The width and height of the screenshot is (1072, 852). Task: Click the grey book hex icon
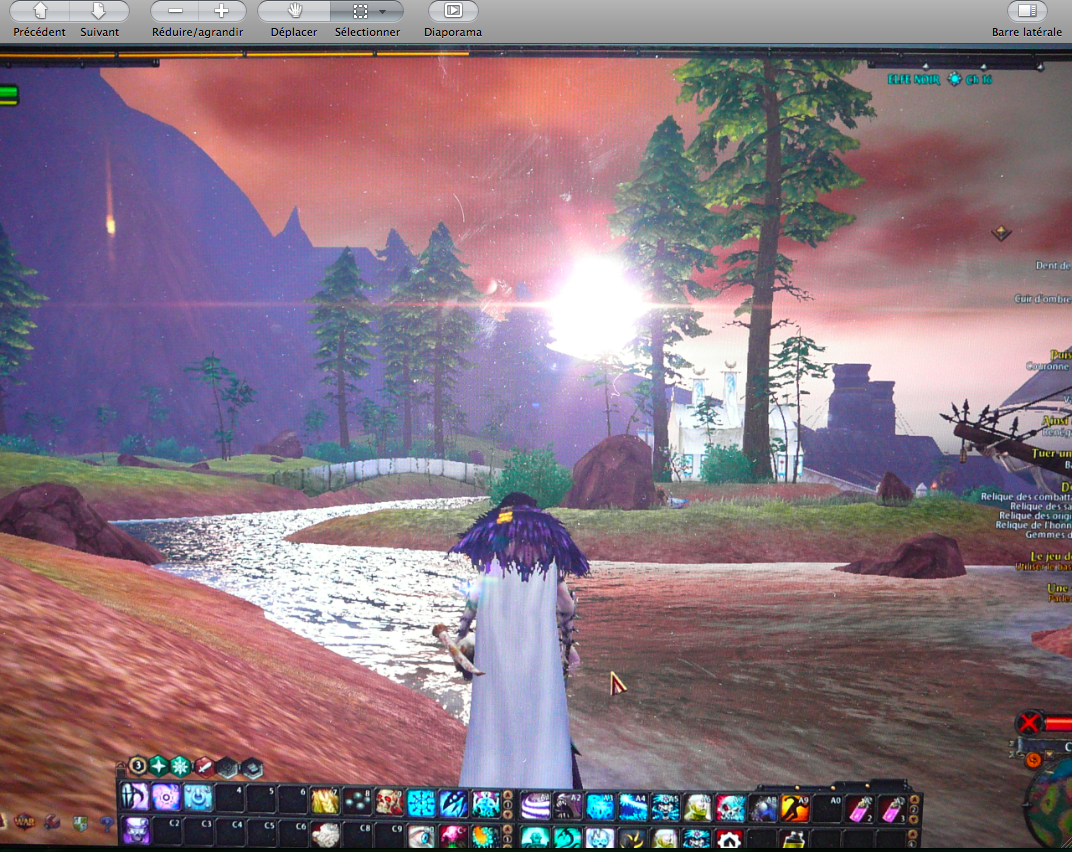click(x=251, y=768)
